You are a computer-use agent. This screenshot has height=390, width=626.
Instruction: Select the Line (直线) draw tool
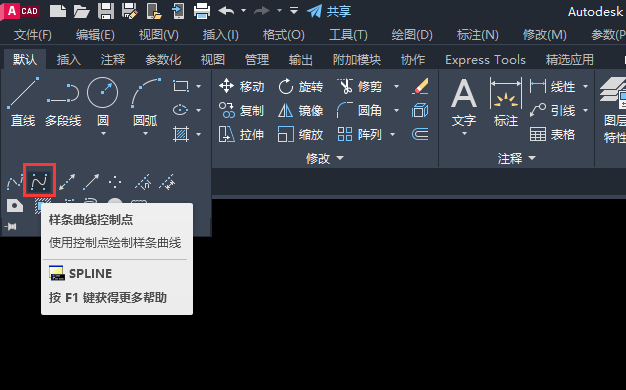point(23,102)
